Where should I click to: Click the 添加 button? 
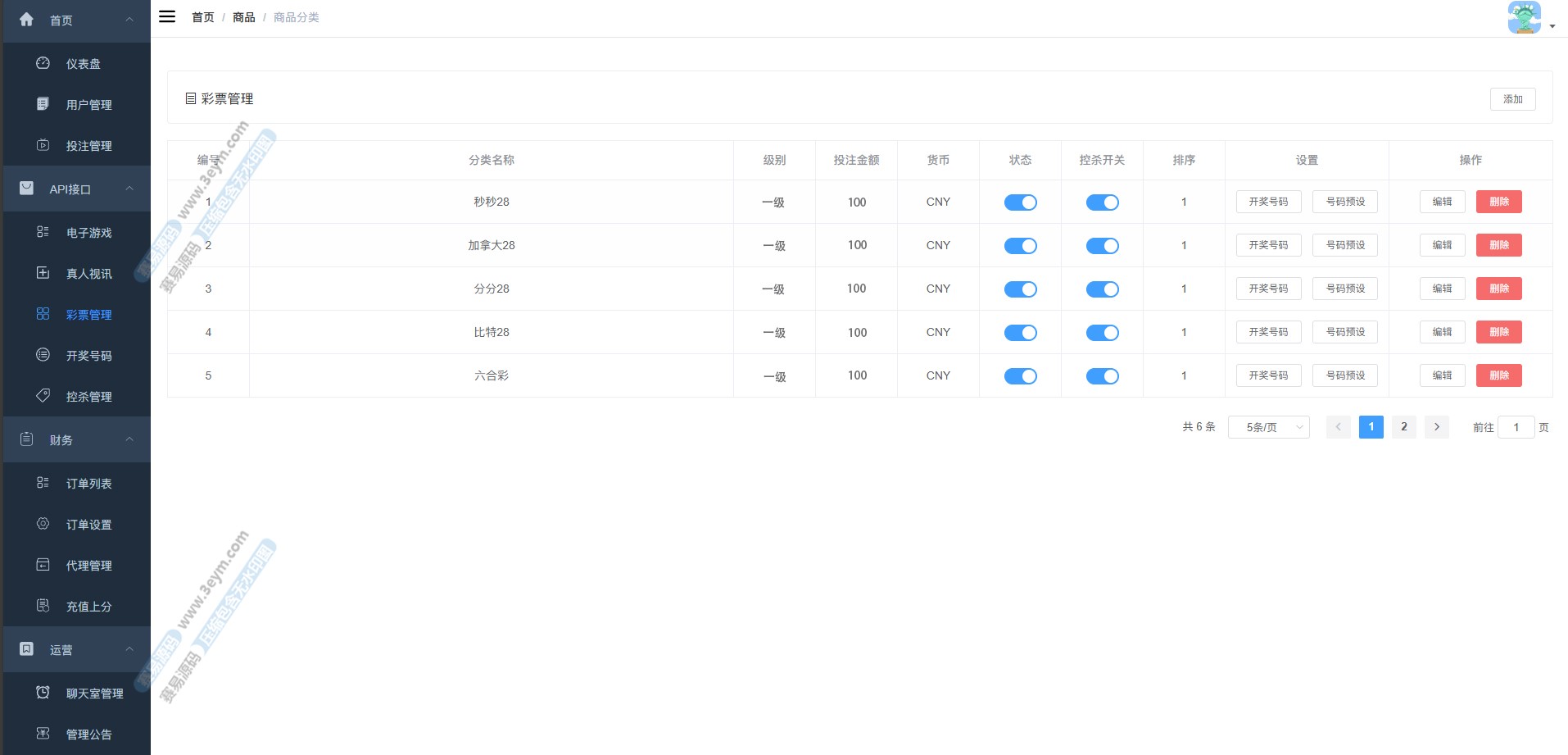coord(1512,99)
